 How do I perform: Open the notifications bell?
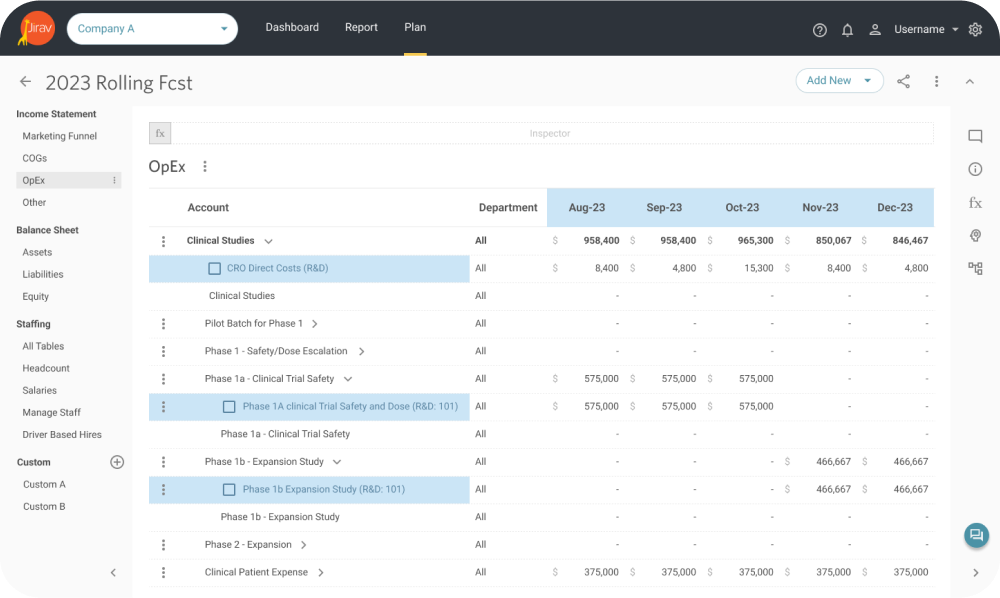tap(847, 30)
